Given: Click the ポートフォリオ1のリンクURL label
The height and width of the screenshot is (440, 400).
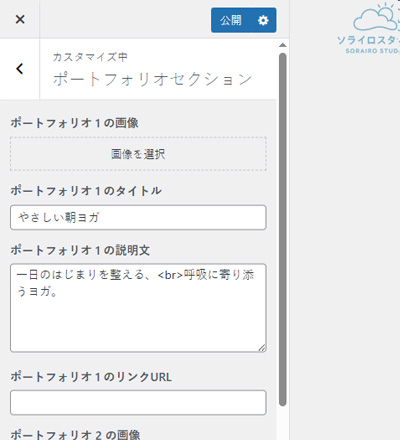Looking at the screenshot, I should coord(91,377).
